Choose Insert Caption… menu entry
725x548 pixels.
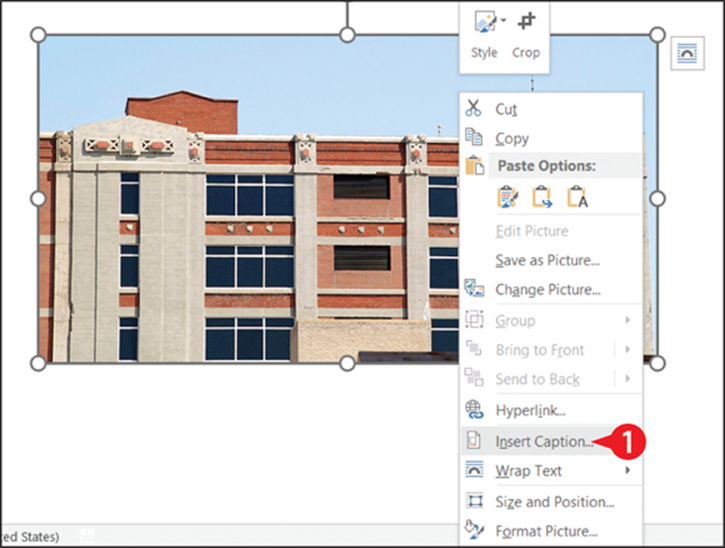551,441
